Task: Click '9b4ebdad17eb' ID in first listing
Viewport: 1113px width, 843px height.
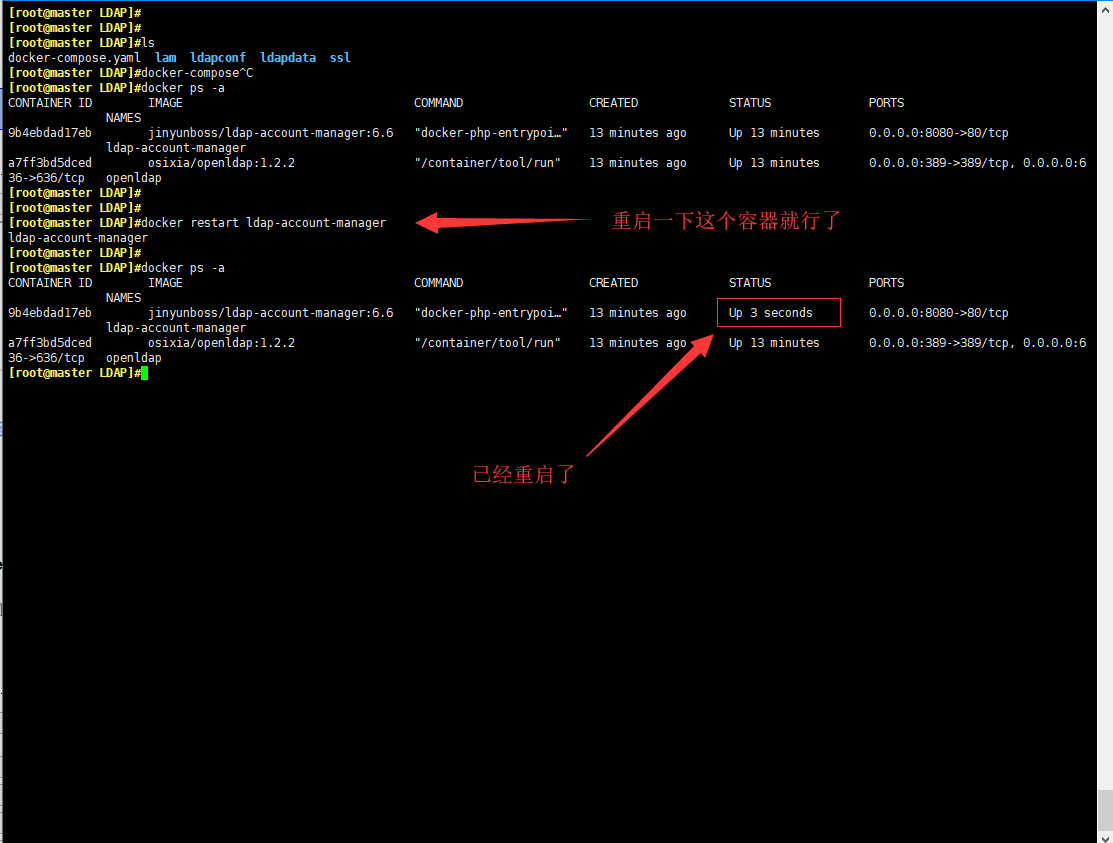Action: click(x=50, y=133)
